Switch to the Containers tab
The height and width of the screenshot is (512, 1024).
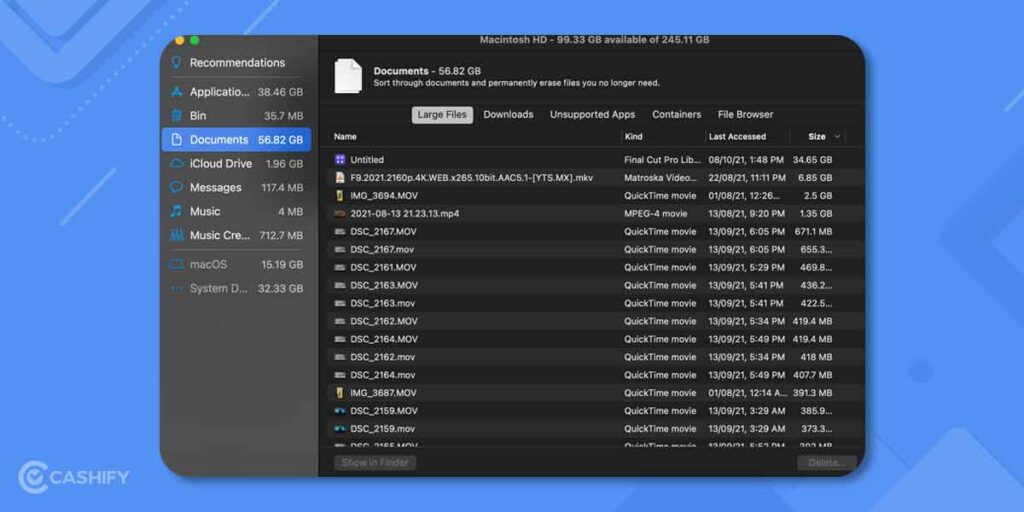677,114
